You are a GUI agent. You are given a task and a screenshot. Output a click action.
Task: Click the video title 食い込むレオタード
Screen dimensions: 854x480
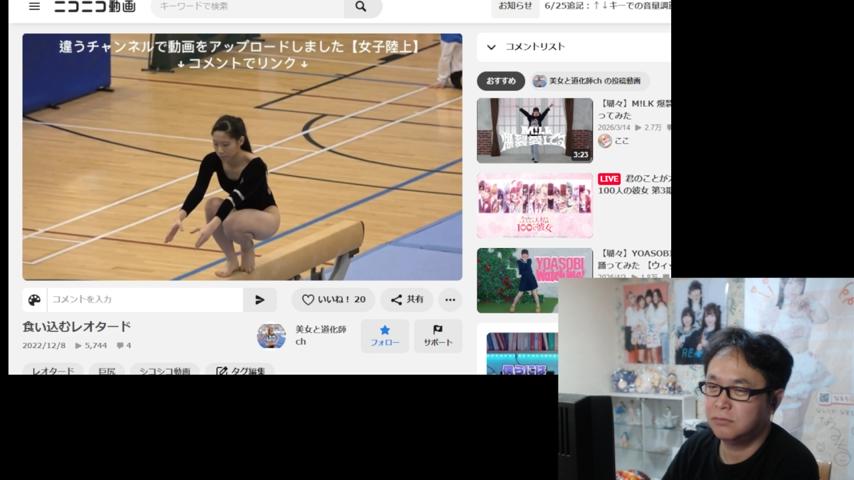77,327
